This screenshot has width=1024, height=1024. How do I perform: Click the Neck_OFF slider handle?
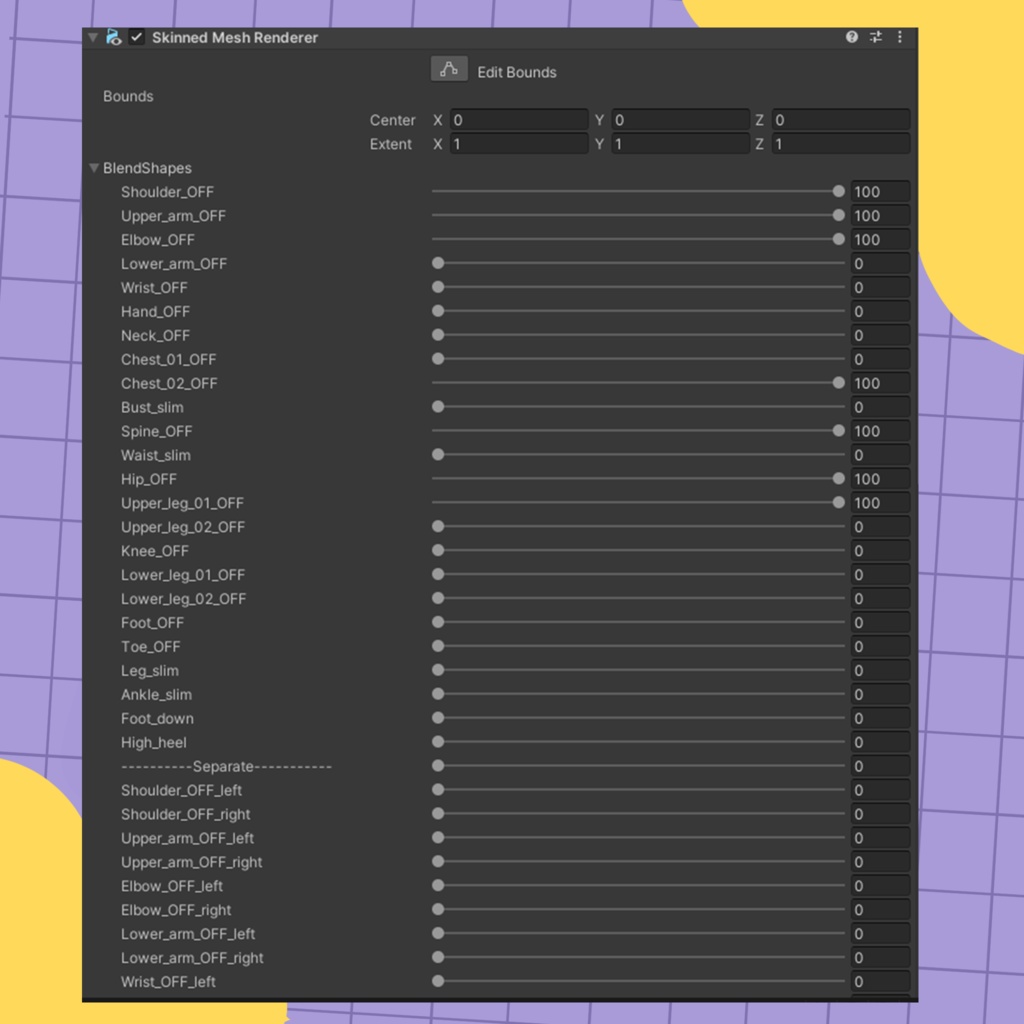(x=438, y=335)
